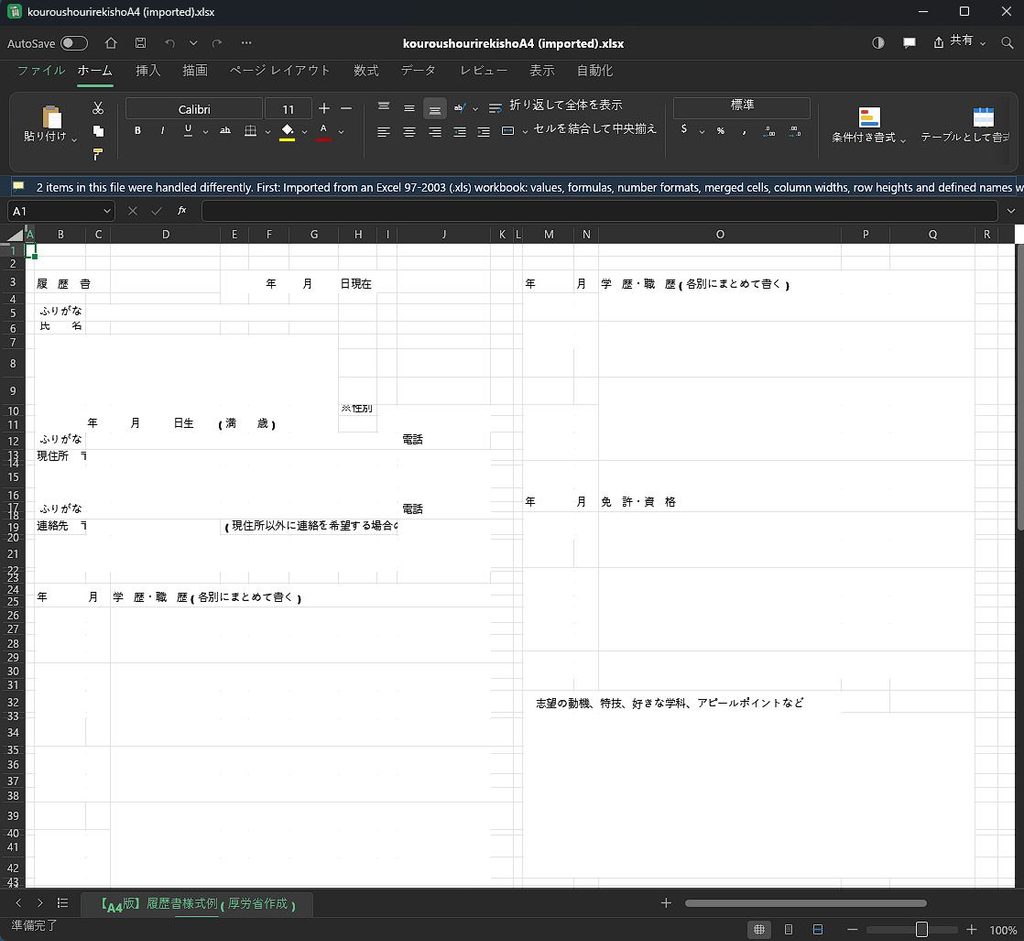Open the more commands ellipsis
This screenshot has width=1024, height=941.
click(x=246, y=43)
